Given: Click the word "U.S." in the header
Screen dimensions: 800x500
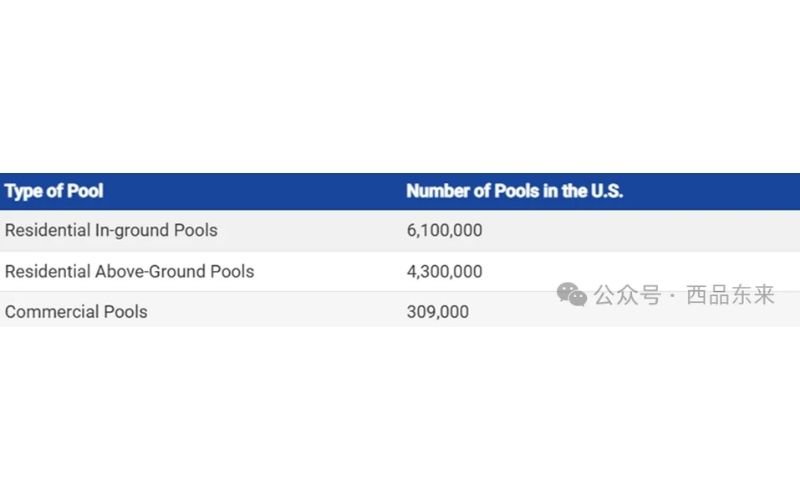Looking at the screenshot, I should point(607,191).
